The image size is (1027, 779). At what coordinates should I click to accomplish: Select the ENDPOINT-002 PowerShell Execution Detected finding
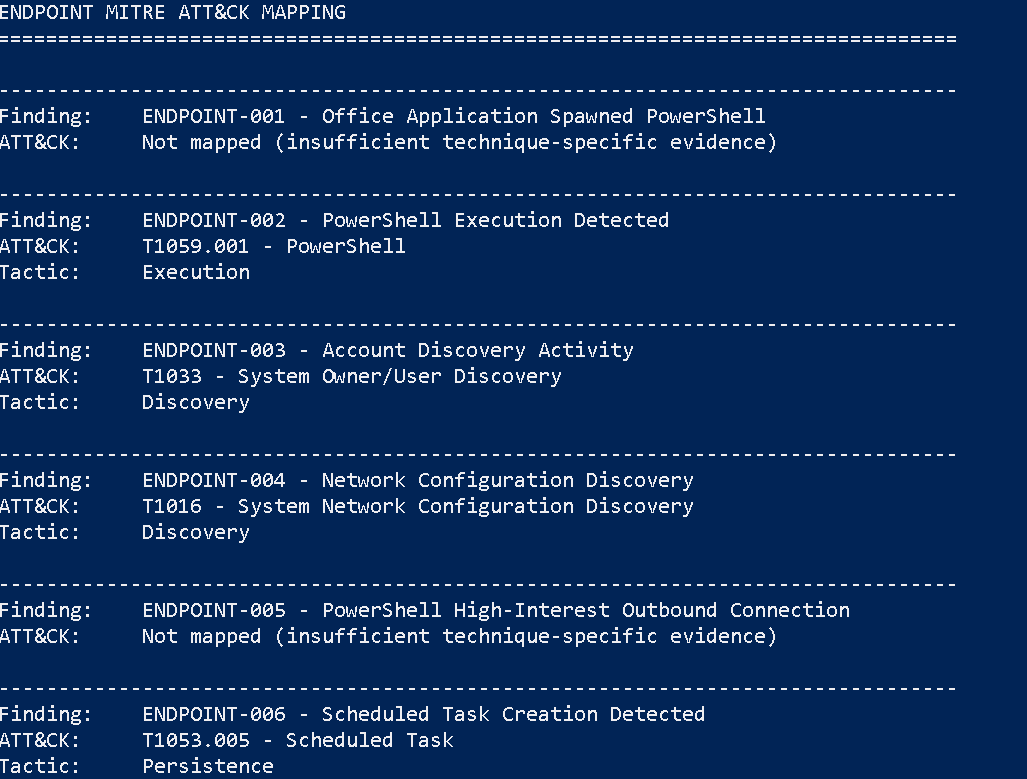coord(405,221)
